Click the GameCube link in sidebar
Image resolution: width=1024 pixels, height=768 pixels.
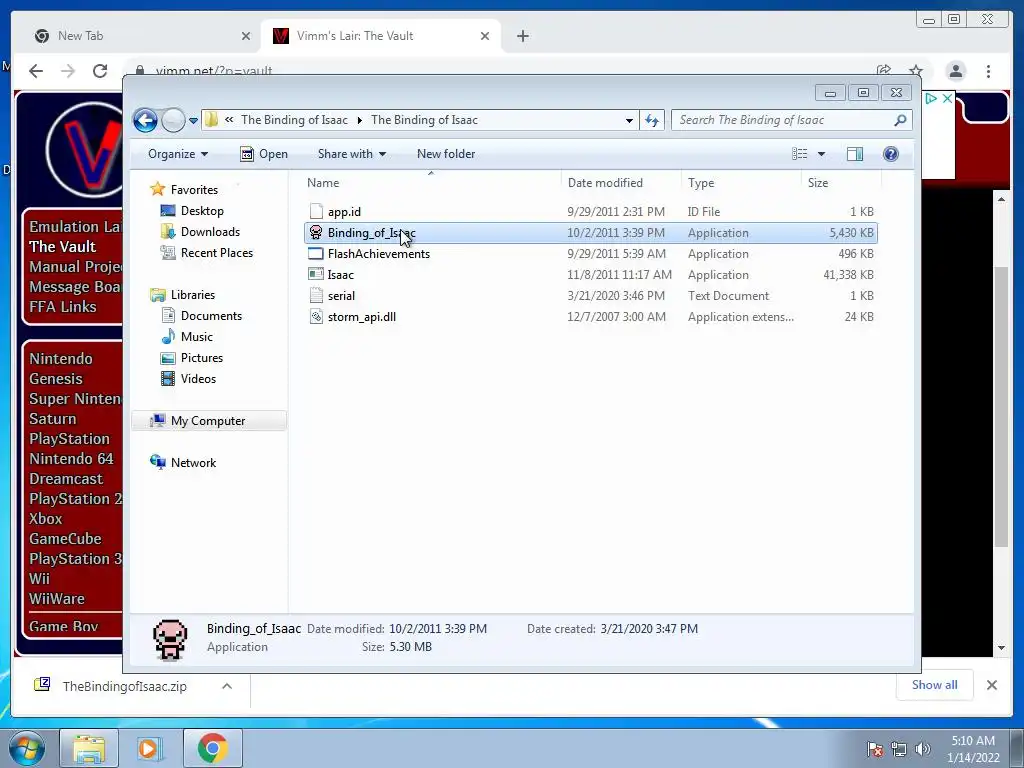click(x=65, y=539)
